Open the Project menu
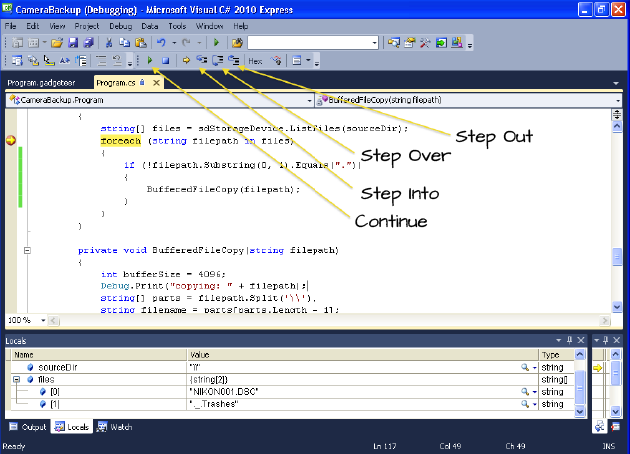The width and height of the screenshot is (630, 454). pyautogui.click(x=86, y=26)
